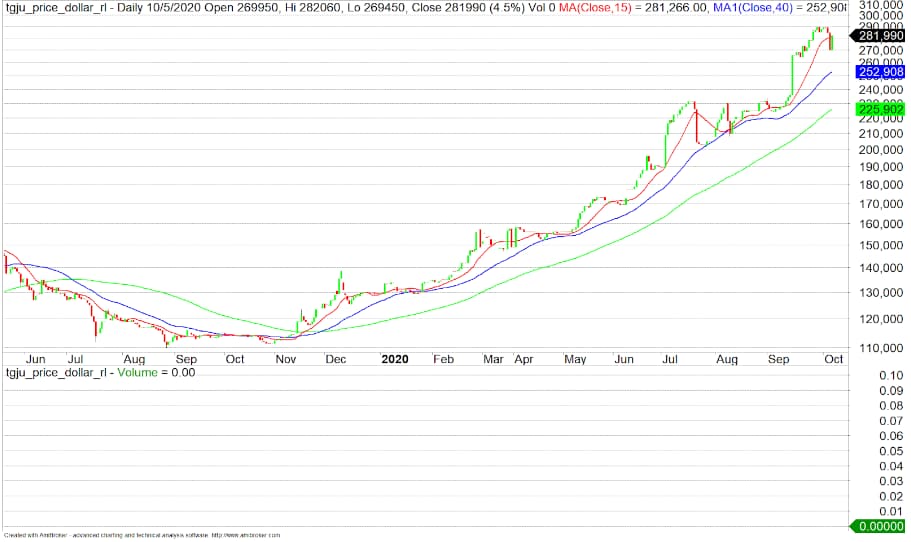Click the Dec label on time axis
Viewport: 911px width, 542px height.
pyautogui.click(x=336, y=359)
